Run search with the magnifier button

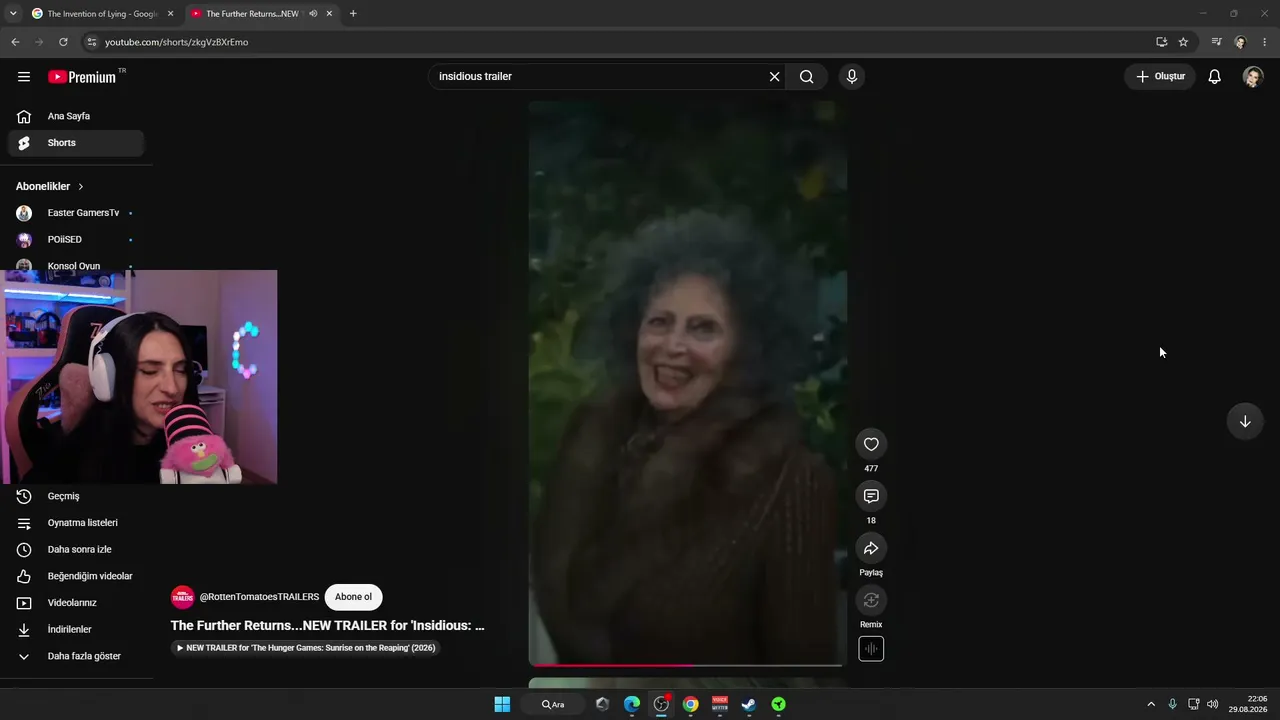pos(807,77)
